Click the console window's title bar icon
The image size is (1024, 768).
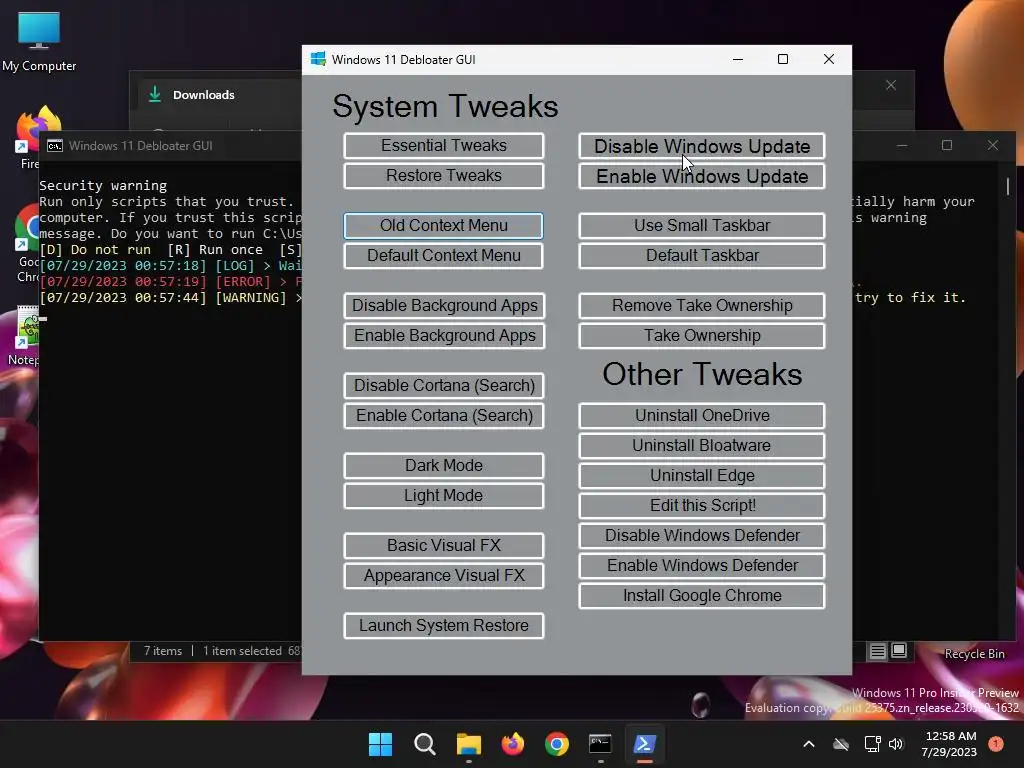point(55,146)
